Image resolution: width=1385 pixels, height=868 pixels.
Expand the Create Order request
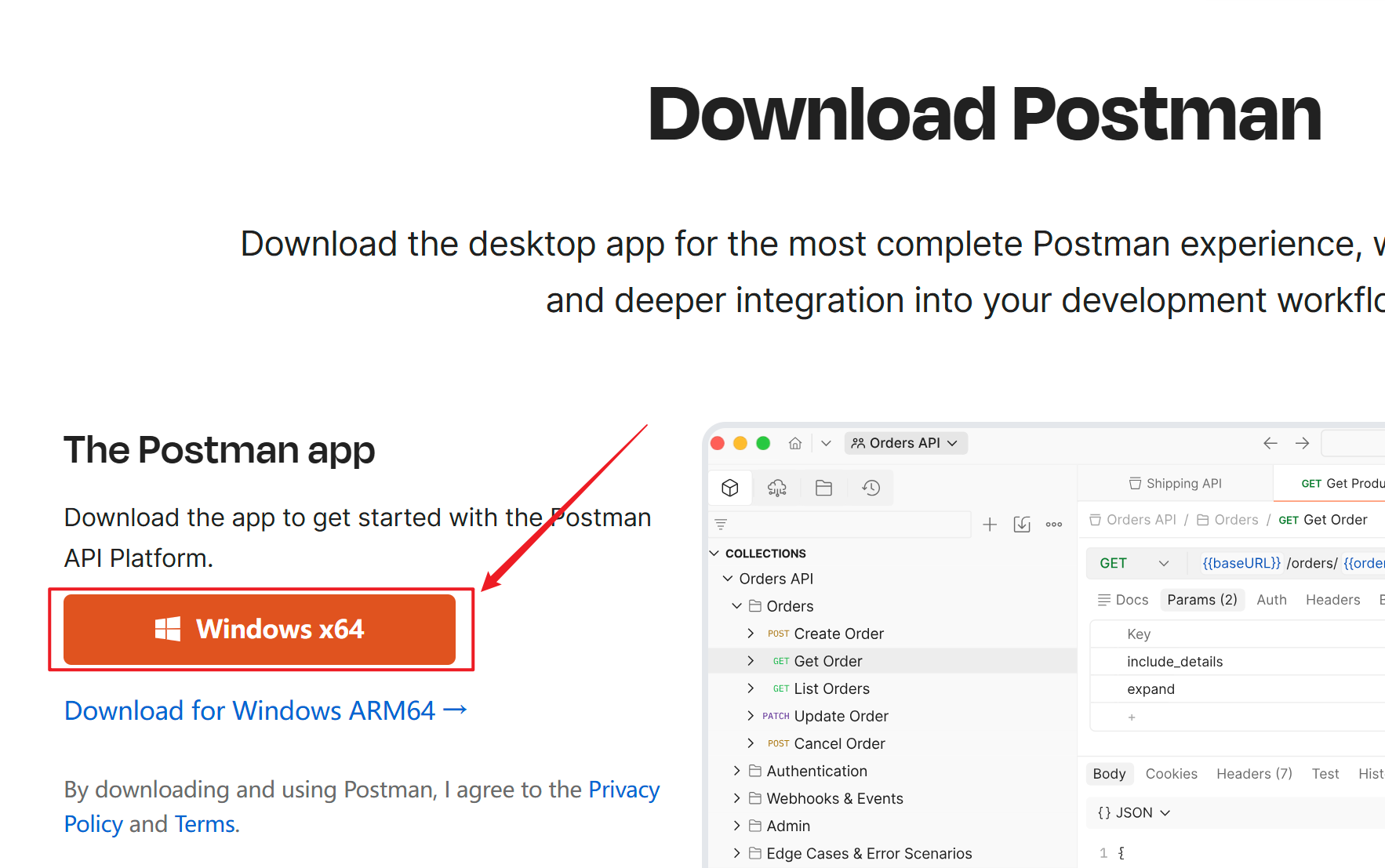[751, 634]
